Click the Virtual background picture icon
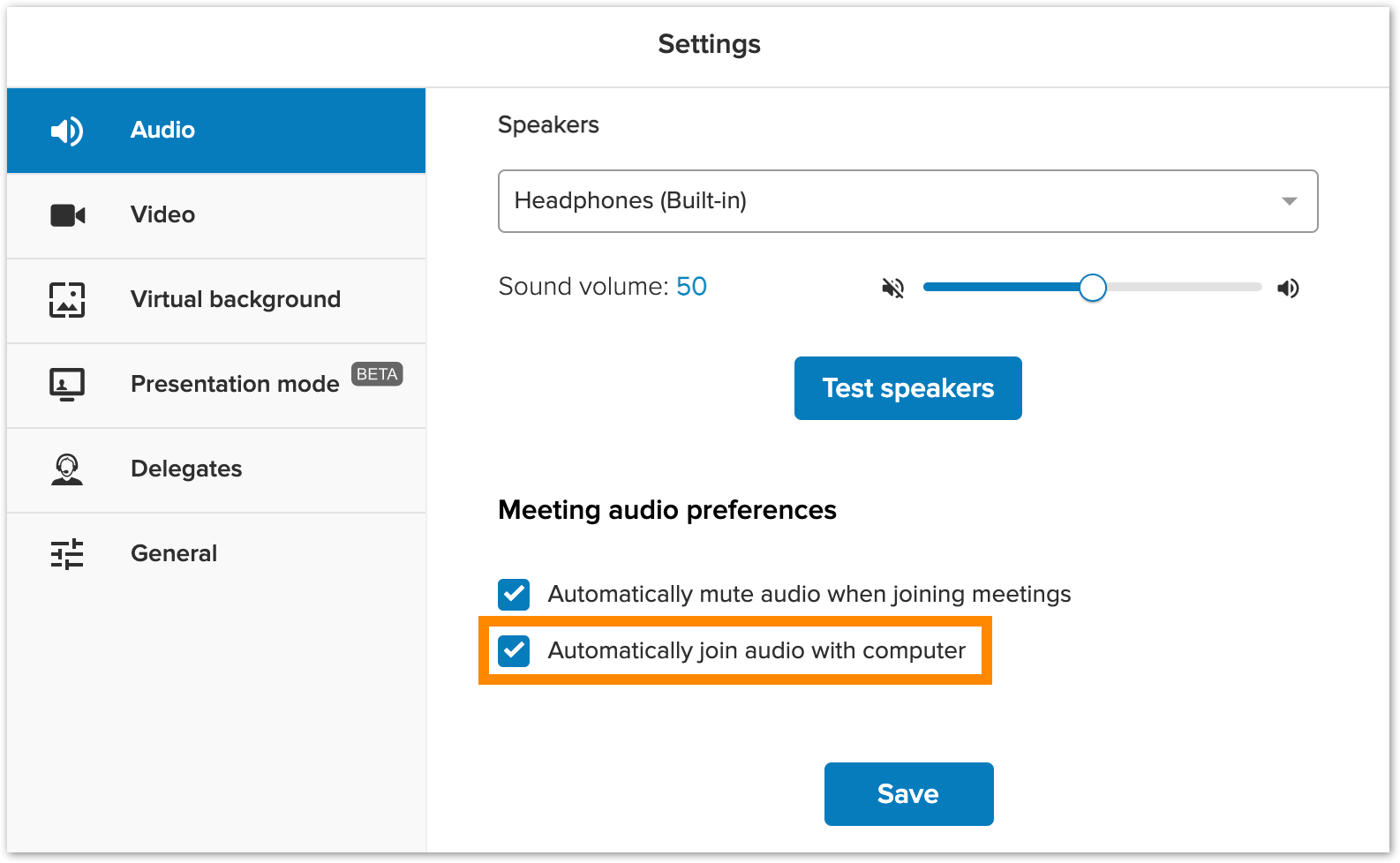Image resolution: width=1400 pixels, height=863 pixels. 67,300
